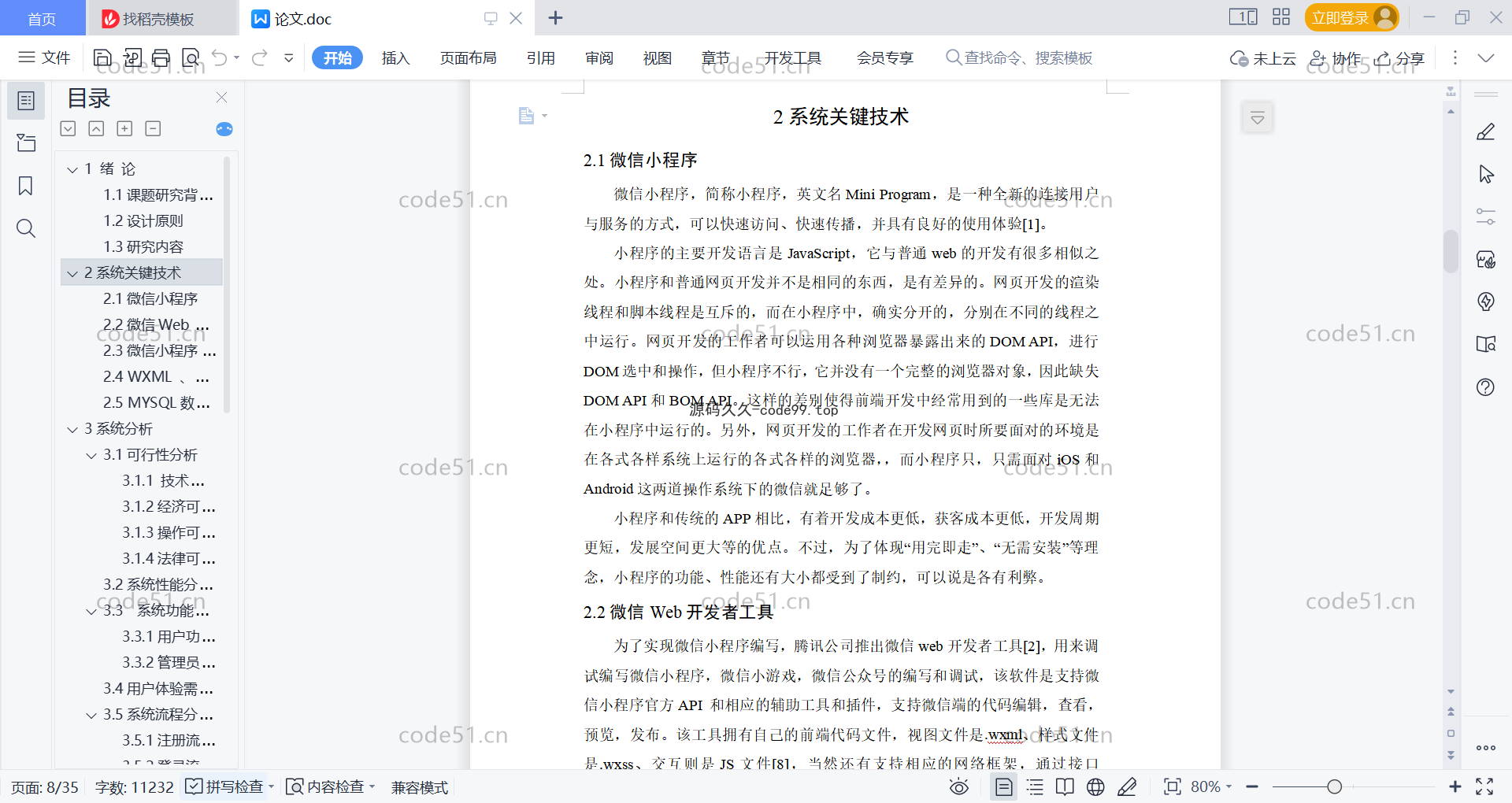
Task: Switch to the 审阅 tab
Action: coord(599,57)
